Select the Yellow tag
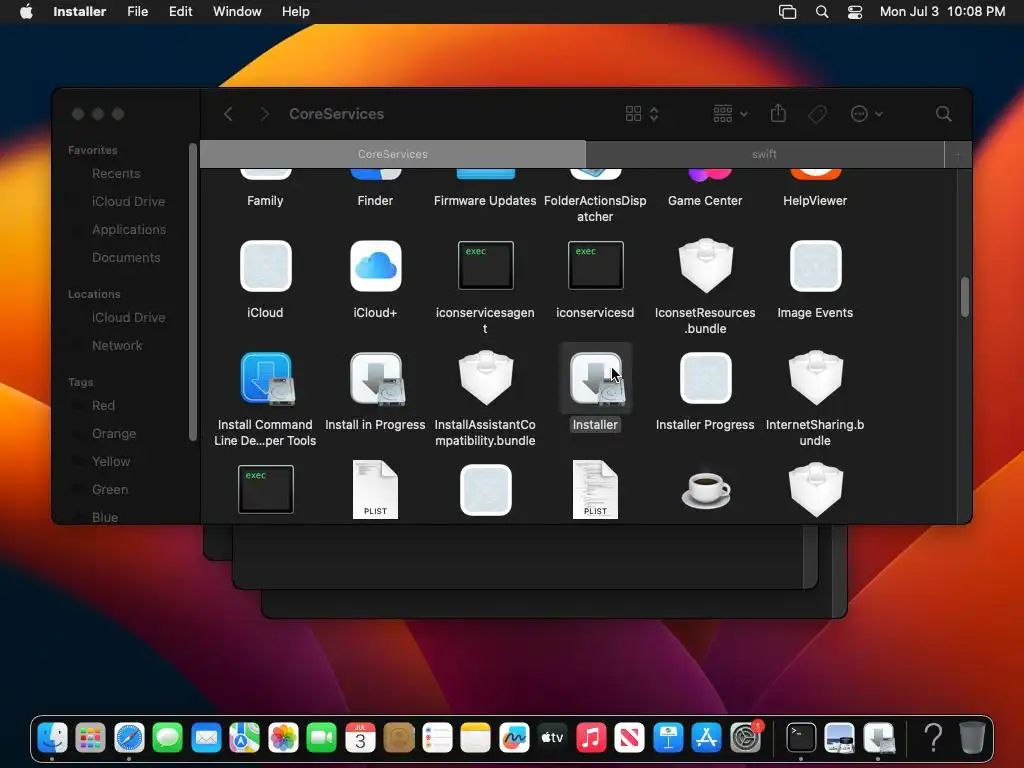 coord(111,462)
